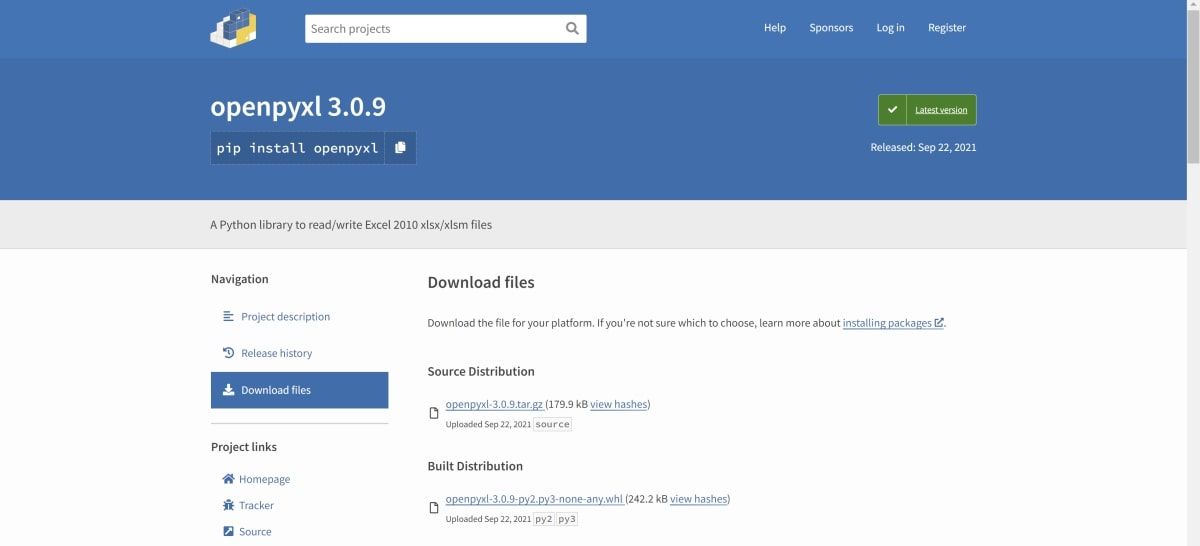
Task: Copy the pip install command to clipboard
Action: click(x=400, y=148)
